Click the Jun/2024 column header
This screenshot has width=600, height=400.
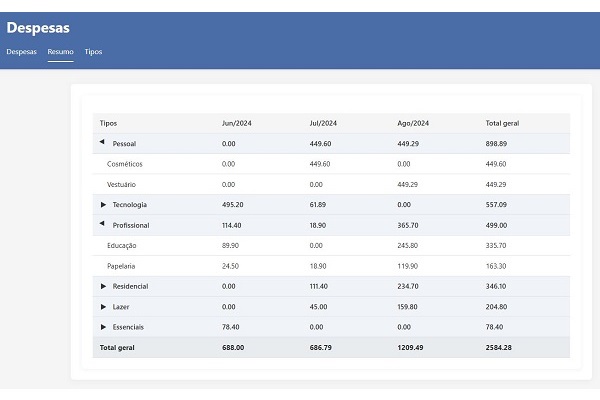(x=235, y=123)
